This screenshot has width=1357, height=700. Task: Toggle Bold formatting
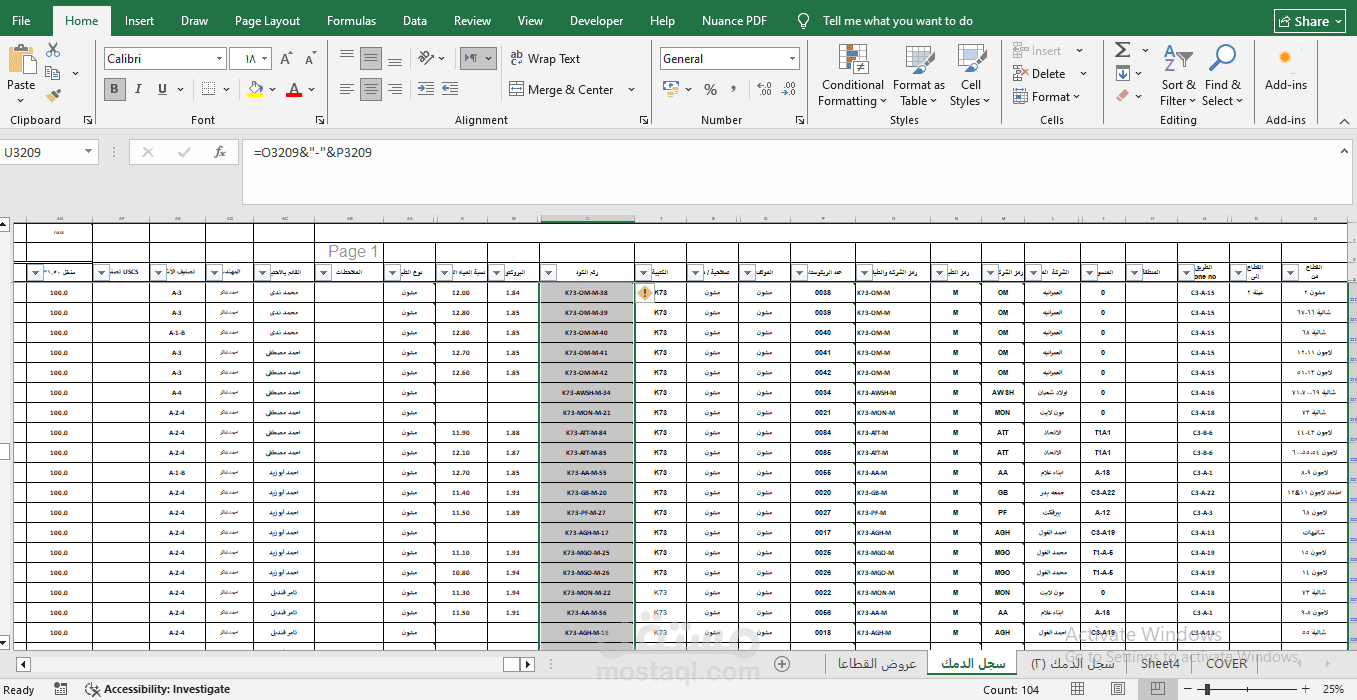(115, 90)
